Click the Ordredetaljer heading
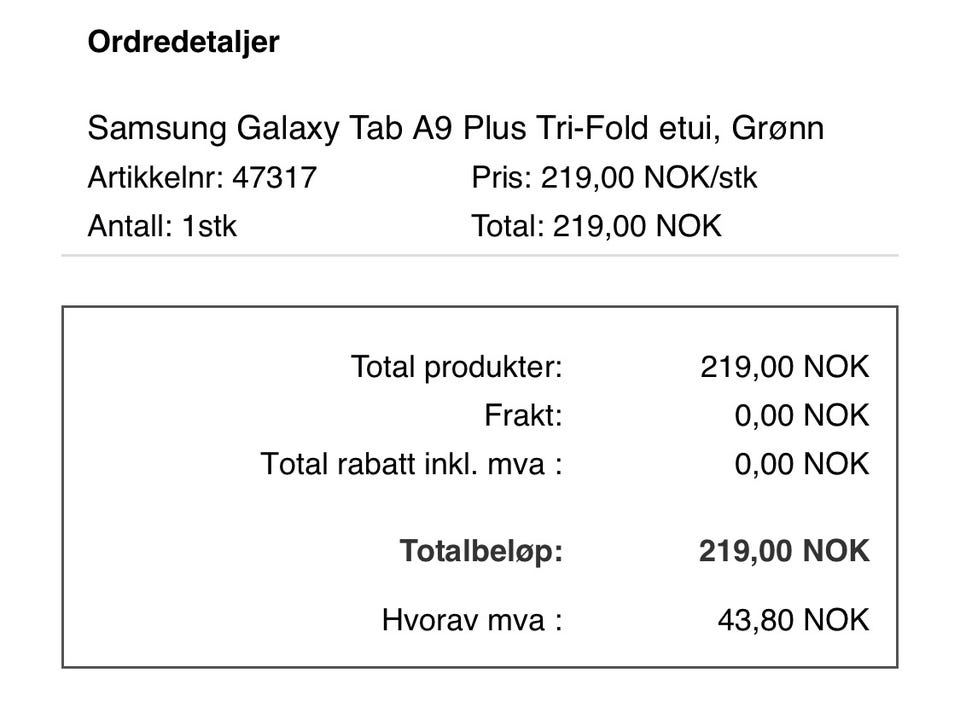This screenshot has height=719, width=960. pos(183,43)
